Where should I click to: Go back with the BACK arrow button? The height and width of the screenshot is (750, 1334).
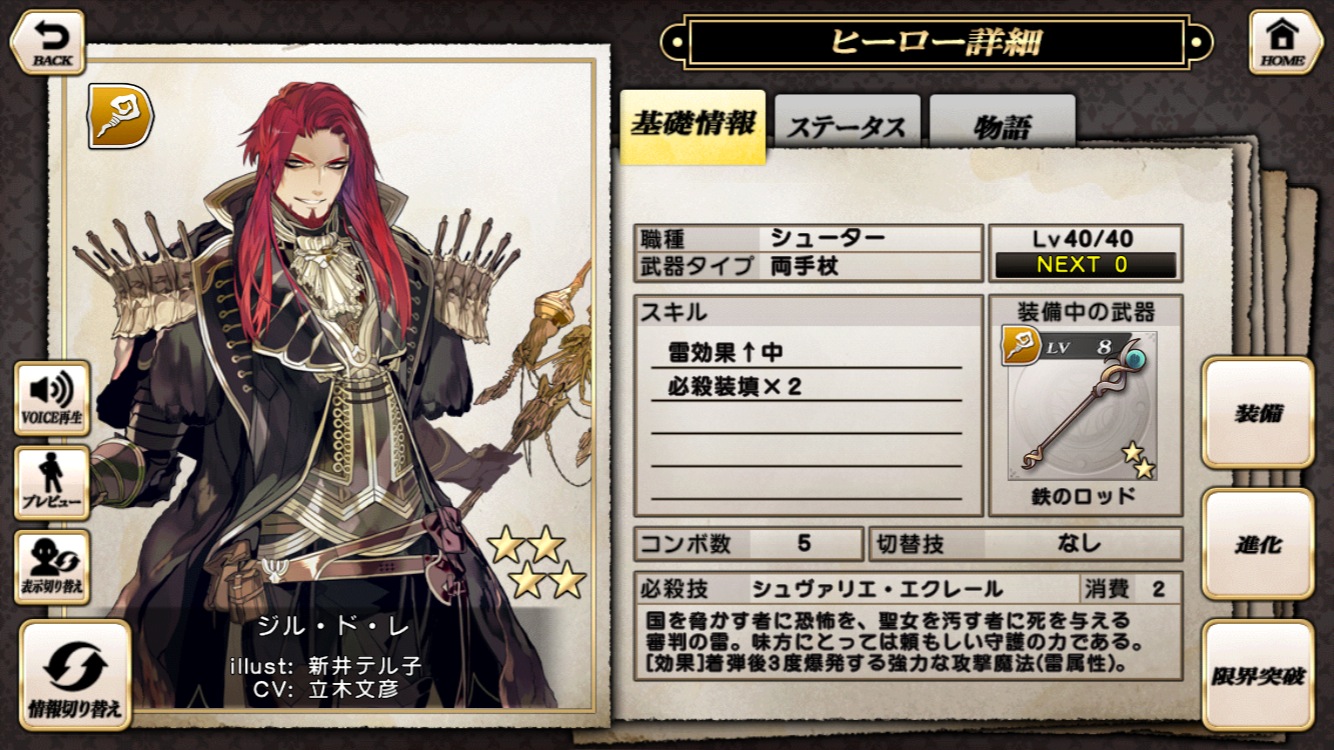[47, 42]
